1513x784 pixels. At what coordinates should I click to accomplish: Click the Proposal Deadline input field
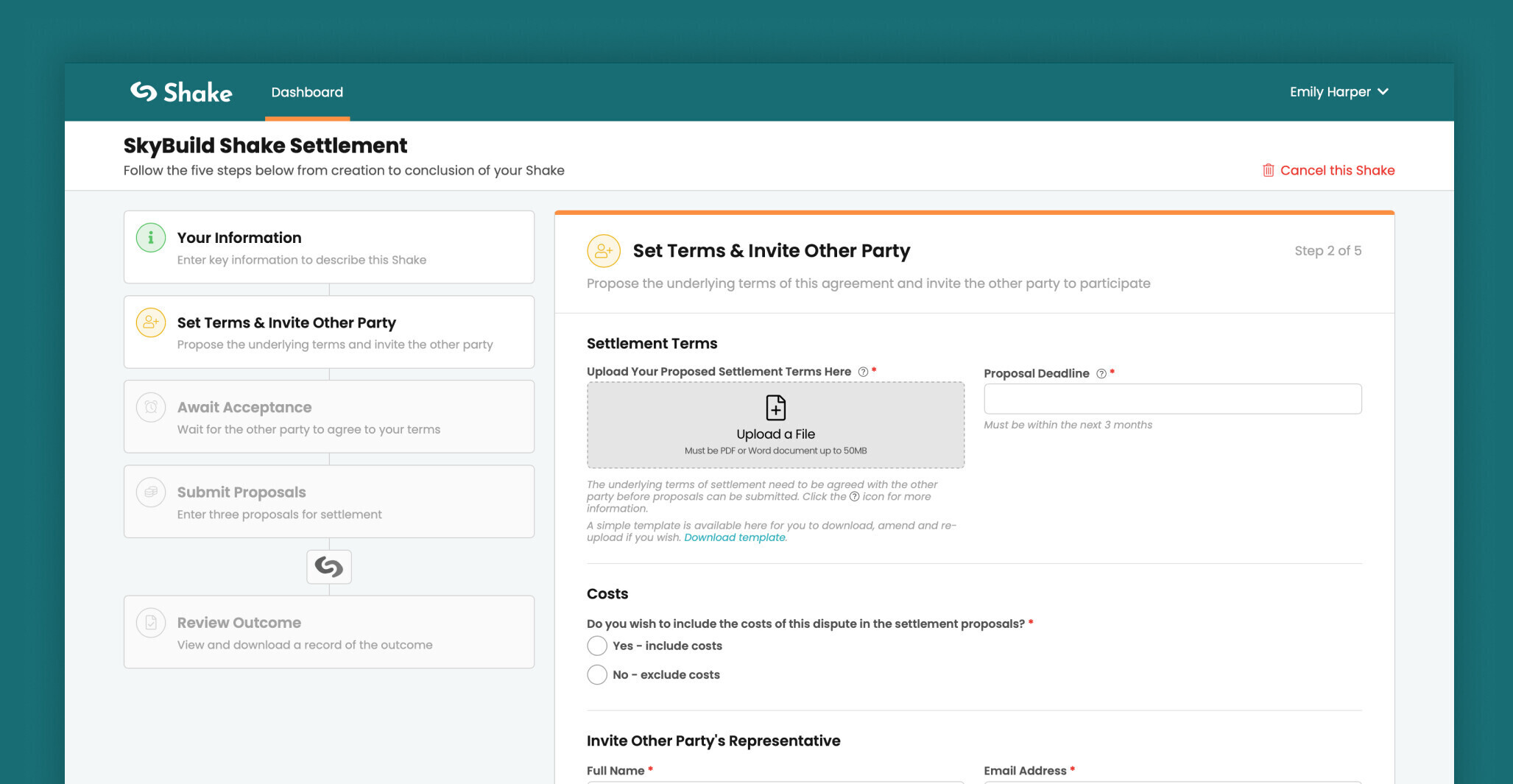[1172, 398]
